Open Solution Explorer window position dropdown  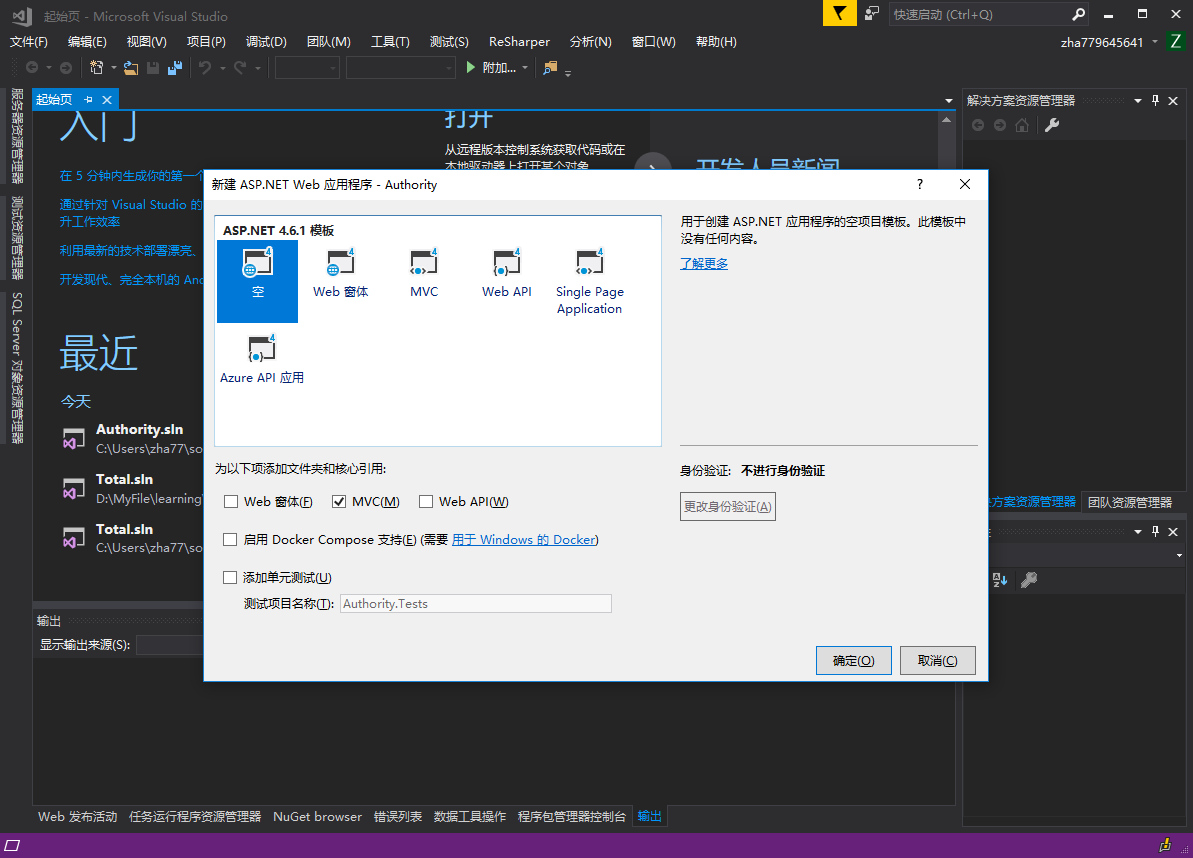(x=1137, y=100)
